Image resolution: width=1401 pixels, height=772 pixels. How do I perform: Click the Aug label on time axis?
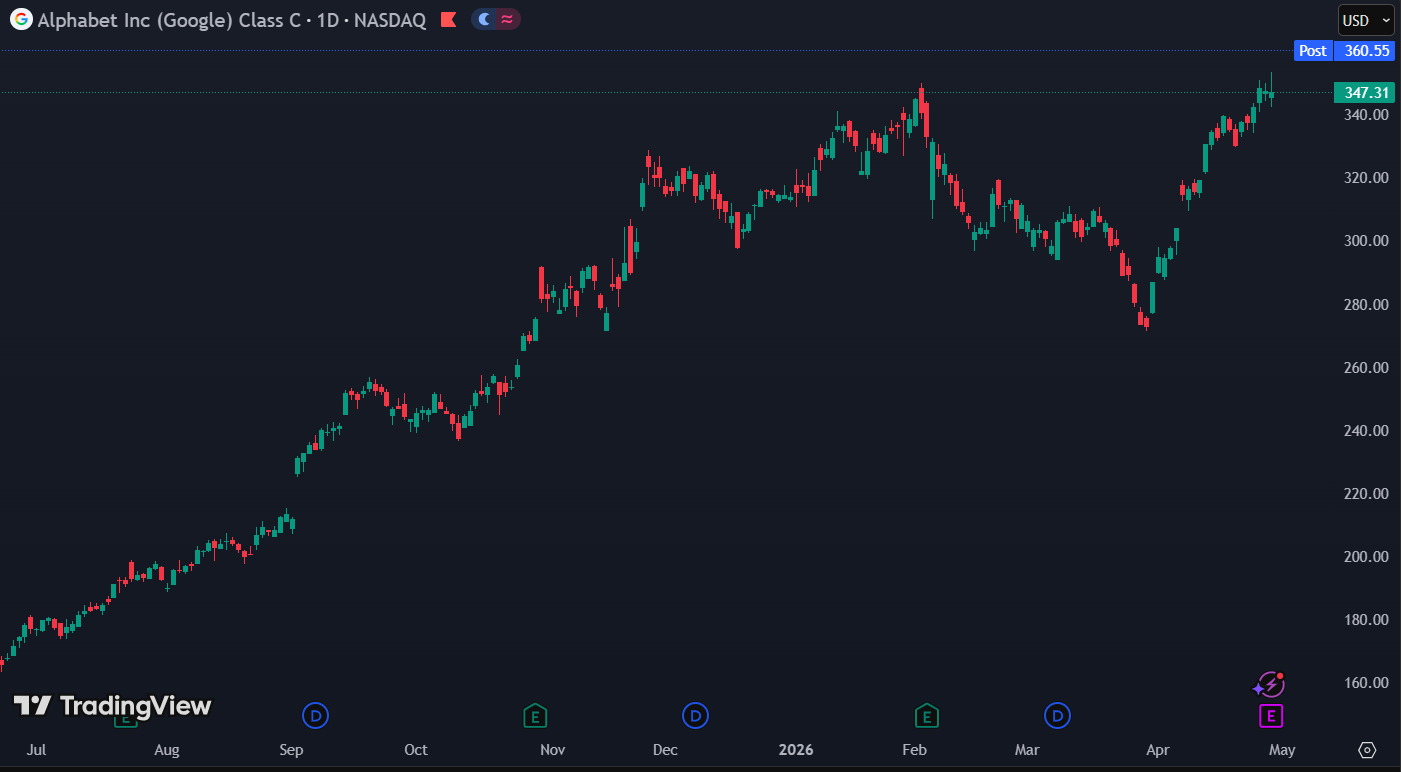[167, 750]
